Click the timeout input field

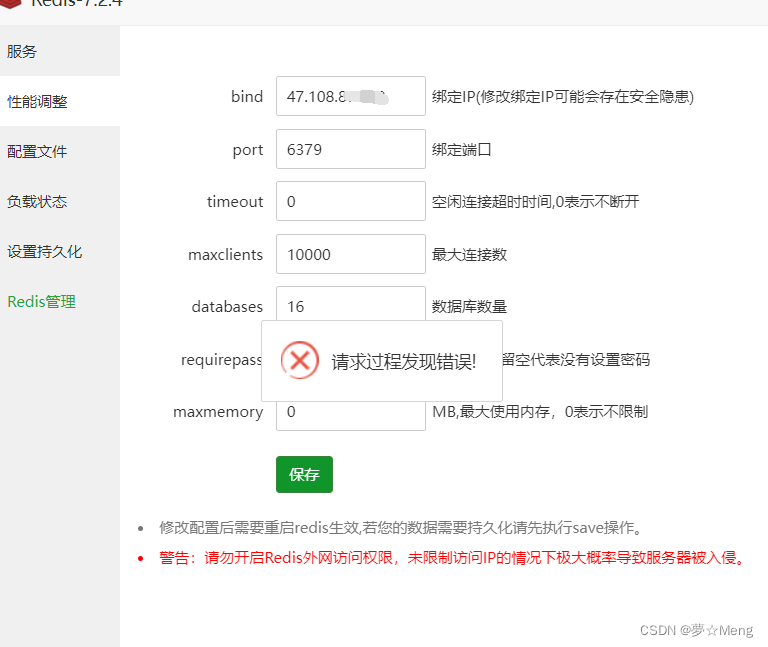tap(351, 201)
